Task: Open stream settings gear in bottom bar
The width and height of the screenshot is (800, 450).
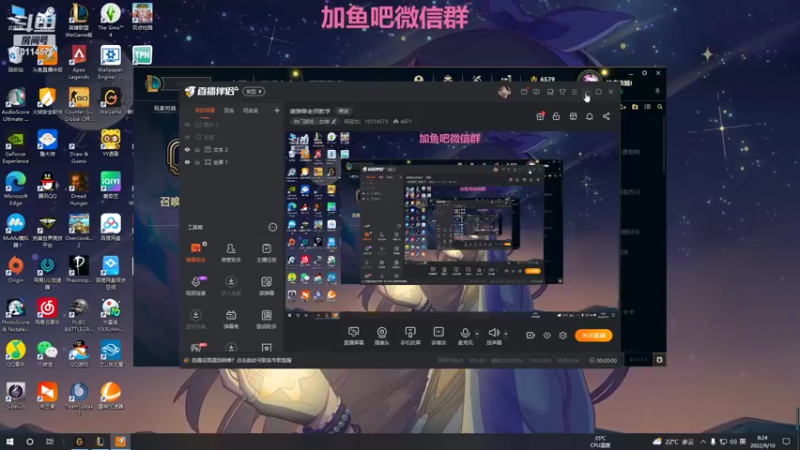Action: point(563,335)
